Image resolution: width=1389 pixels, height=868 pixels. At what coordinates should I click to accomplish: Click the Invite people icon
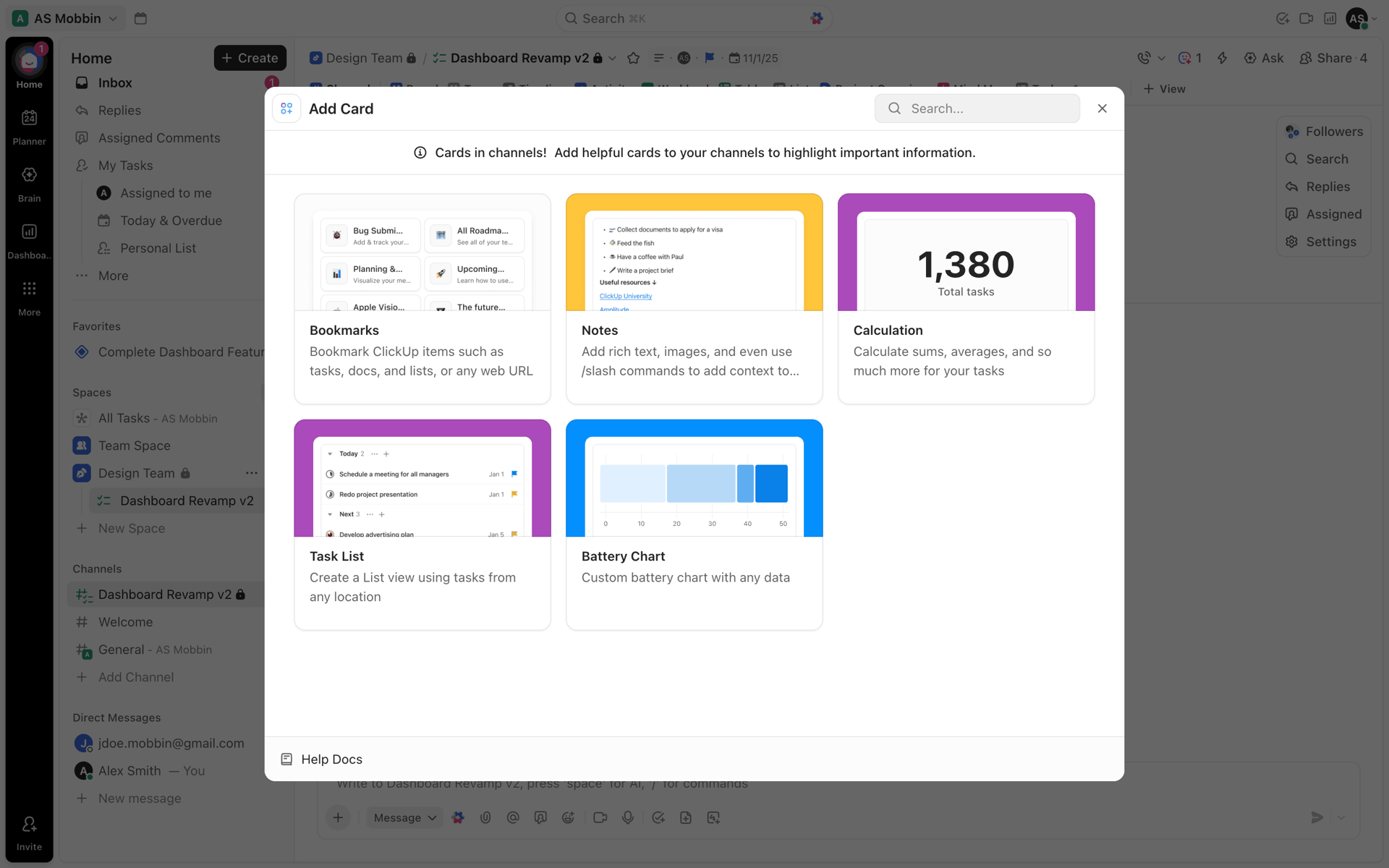pyautogui.click(x=29, y=832)
